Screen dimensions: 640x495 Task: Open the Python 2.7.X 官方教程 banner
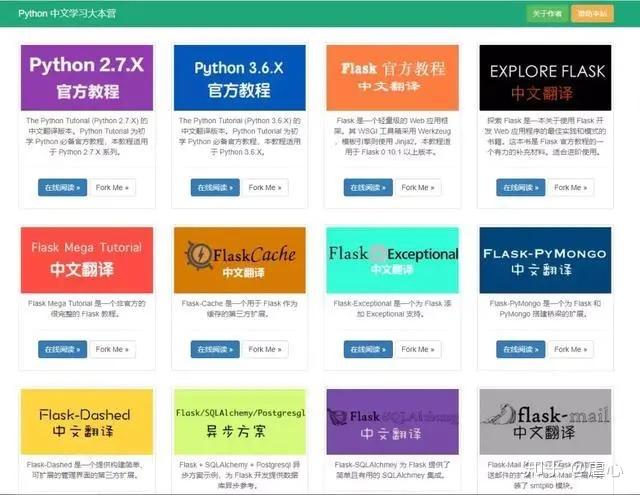tap(87, 78)
